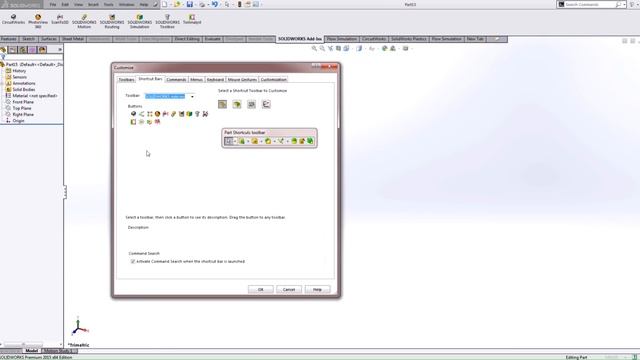Open the Window menu
Image resolution: width=640 pixels, height=360 pixels.
pyautogui.click(x=127, y=4)
